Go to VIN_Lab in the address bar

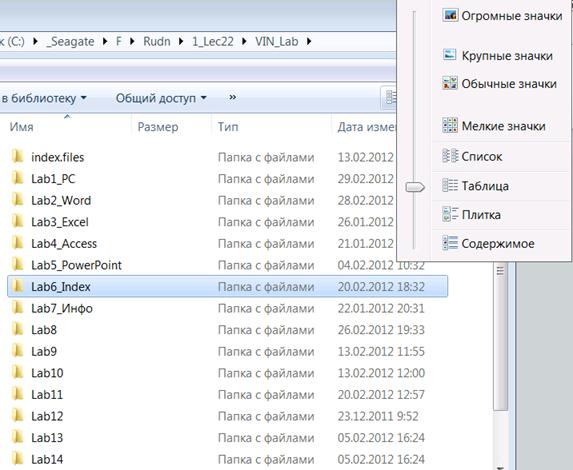point(277,41)
